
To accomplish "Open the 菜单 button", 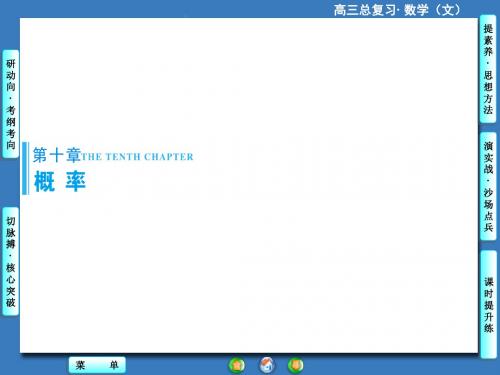I will coord(97,365).
